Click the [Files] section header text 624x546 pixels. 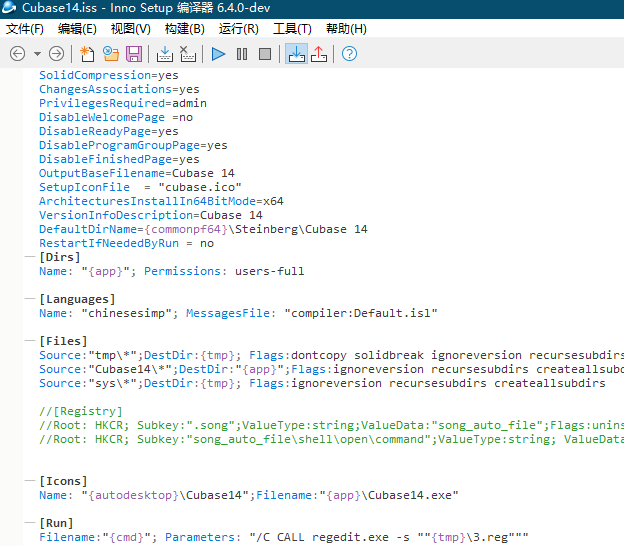coord(63,341)
